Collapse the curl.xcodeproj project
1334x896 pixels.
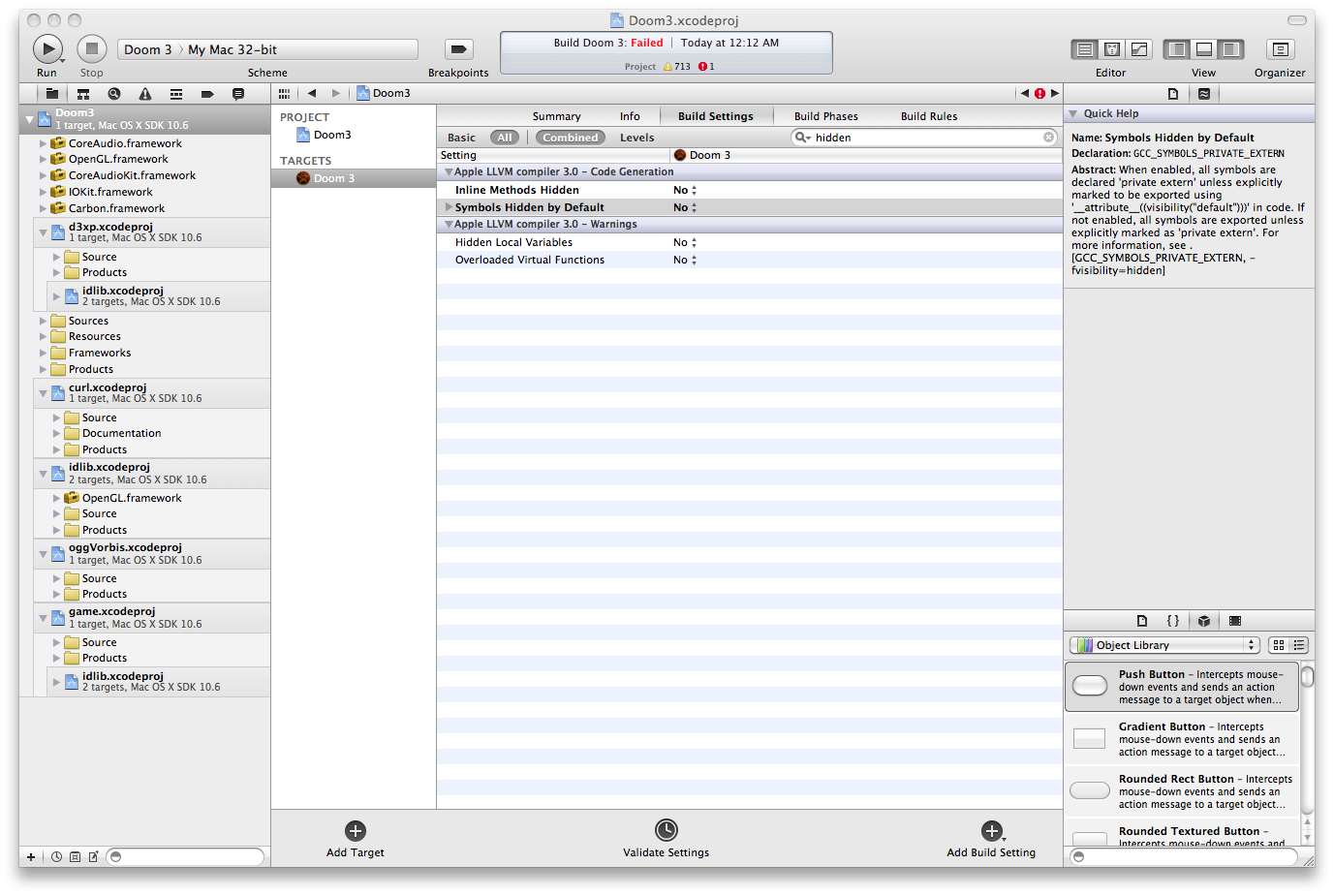tap(43, 393)
